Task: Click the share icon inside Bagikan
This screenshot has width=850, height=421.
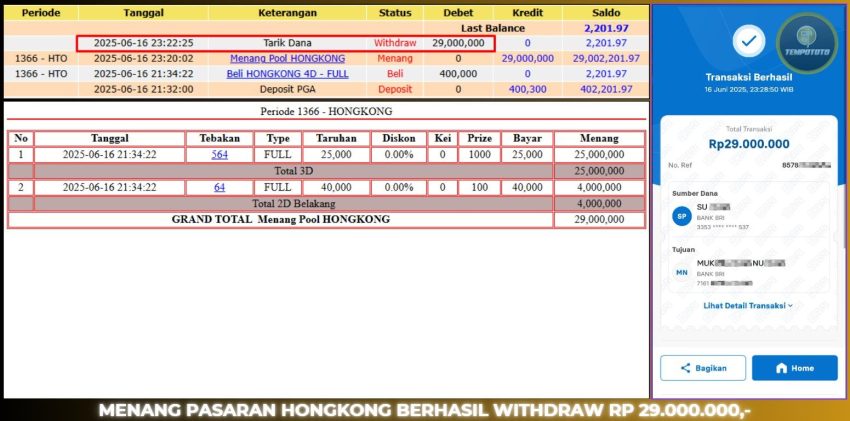Action: coord(685,368)
